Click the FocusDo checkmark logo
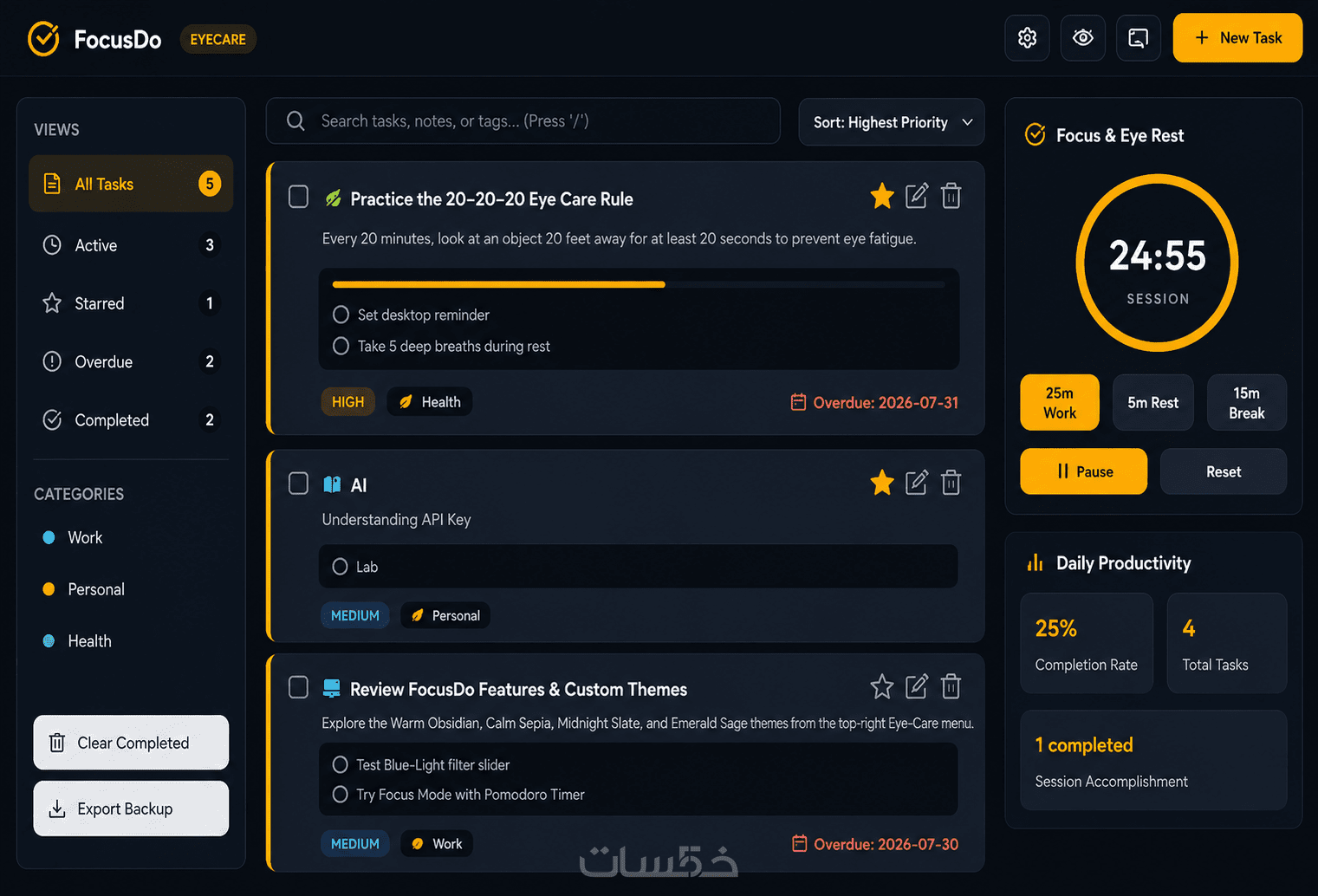Viewport: 1318px width, 896px height. click(x=43, y=39)
